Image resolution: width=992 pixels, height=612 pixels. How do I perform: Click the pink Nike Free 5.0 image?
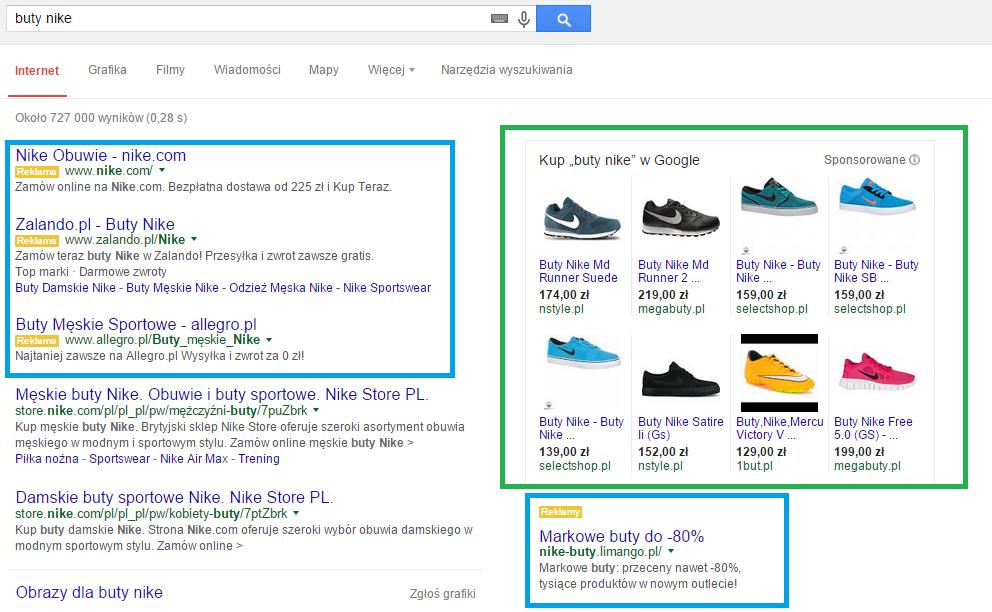(x=874, y=373)
